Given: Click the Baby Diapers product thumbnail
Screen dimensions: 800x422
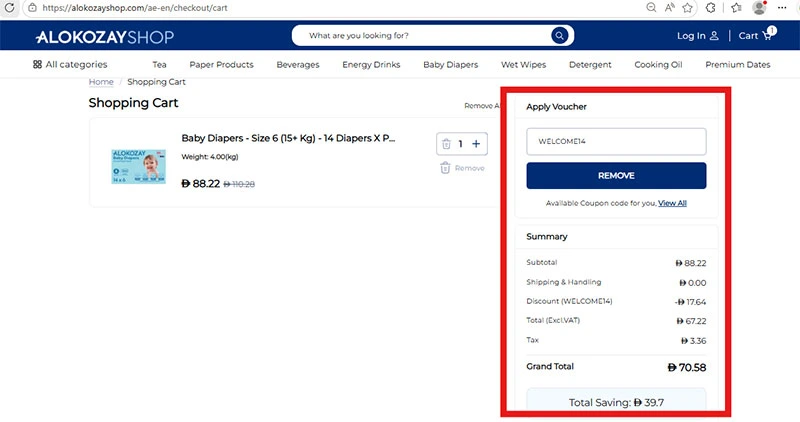Looking at the screenshot, I should click(x=139, y=166).
